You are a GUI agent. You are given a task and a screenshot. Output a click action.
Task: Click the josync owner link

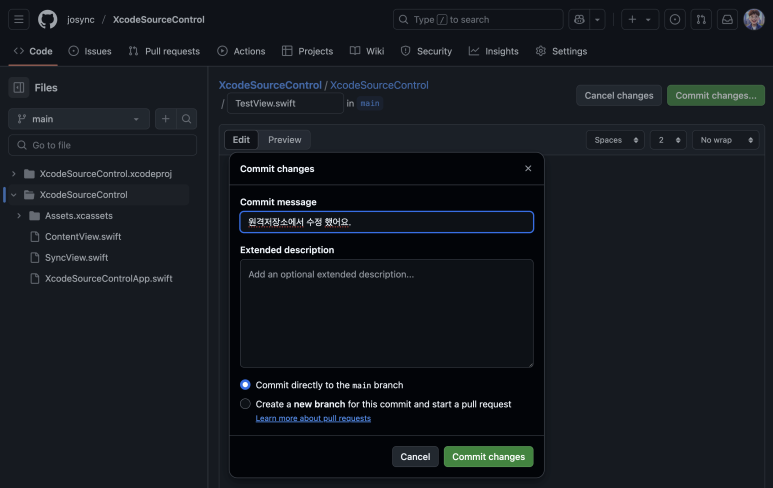tap(81, 20)
